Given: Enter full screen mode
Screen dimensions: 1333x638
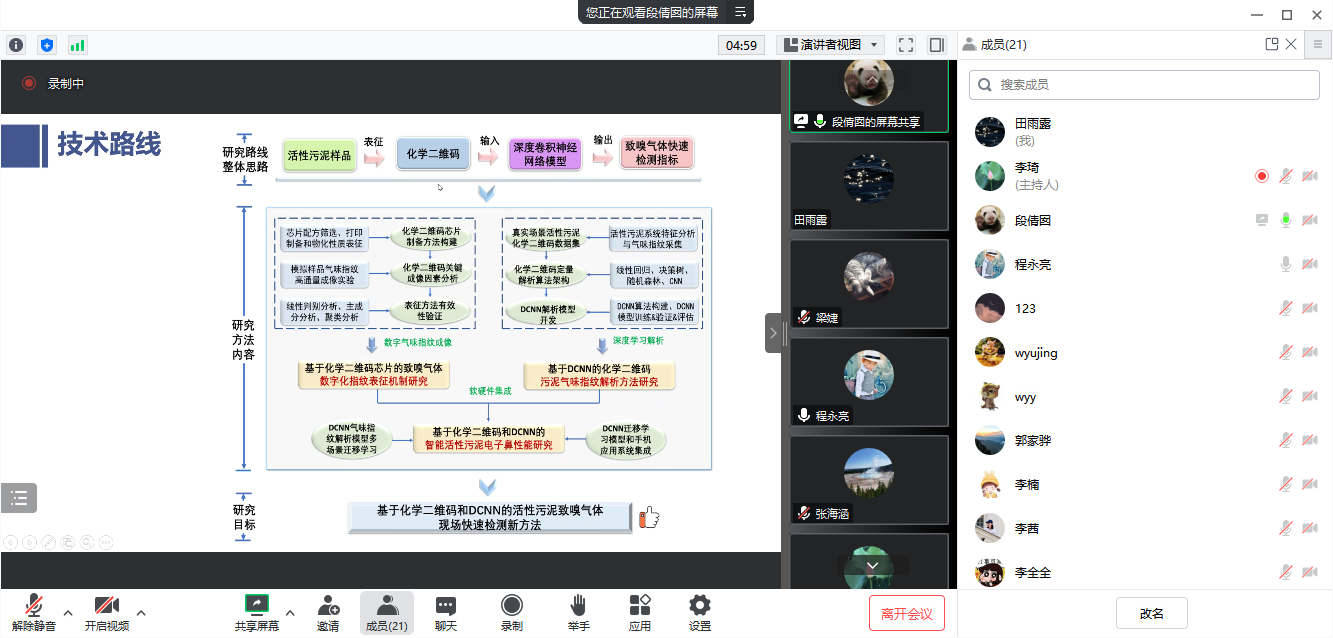Looking at the screenshot, I should coord(906,45).
